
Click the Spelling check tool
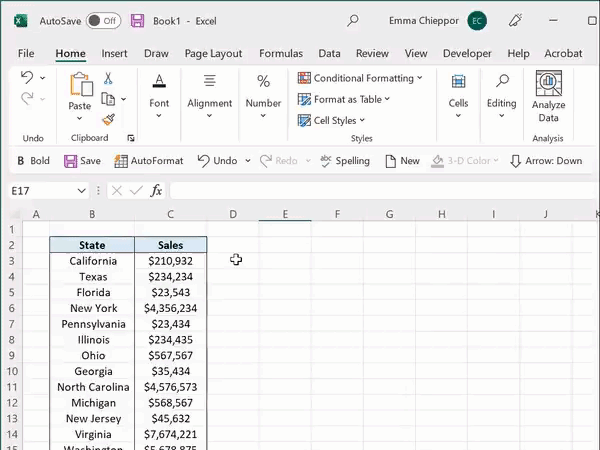[x=344, y=161]
